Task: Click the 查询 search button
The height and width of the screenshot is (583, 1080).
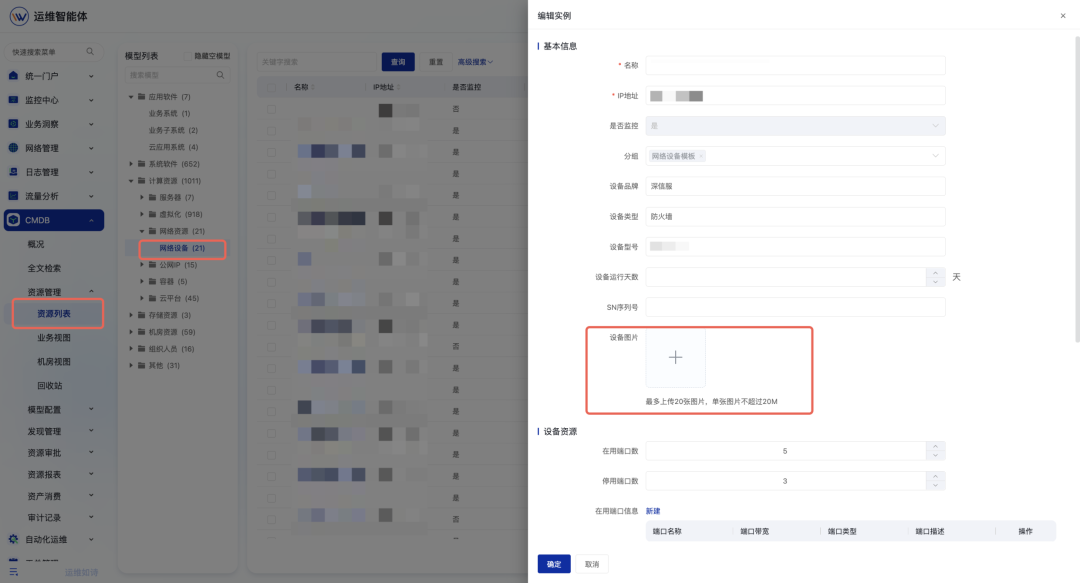Action: [x=398, y=62]
